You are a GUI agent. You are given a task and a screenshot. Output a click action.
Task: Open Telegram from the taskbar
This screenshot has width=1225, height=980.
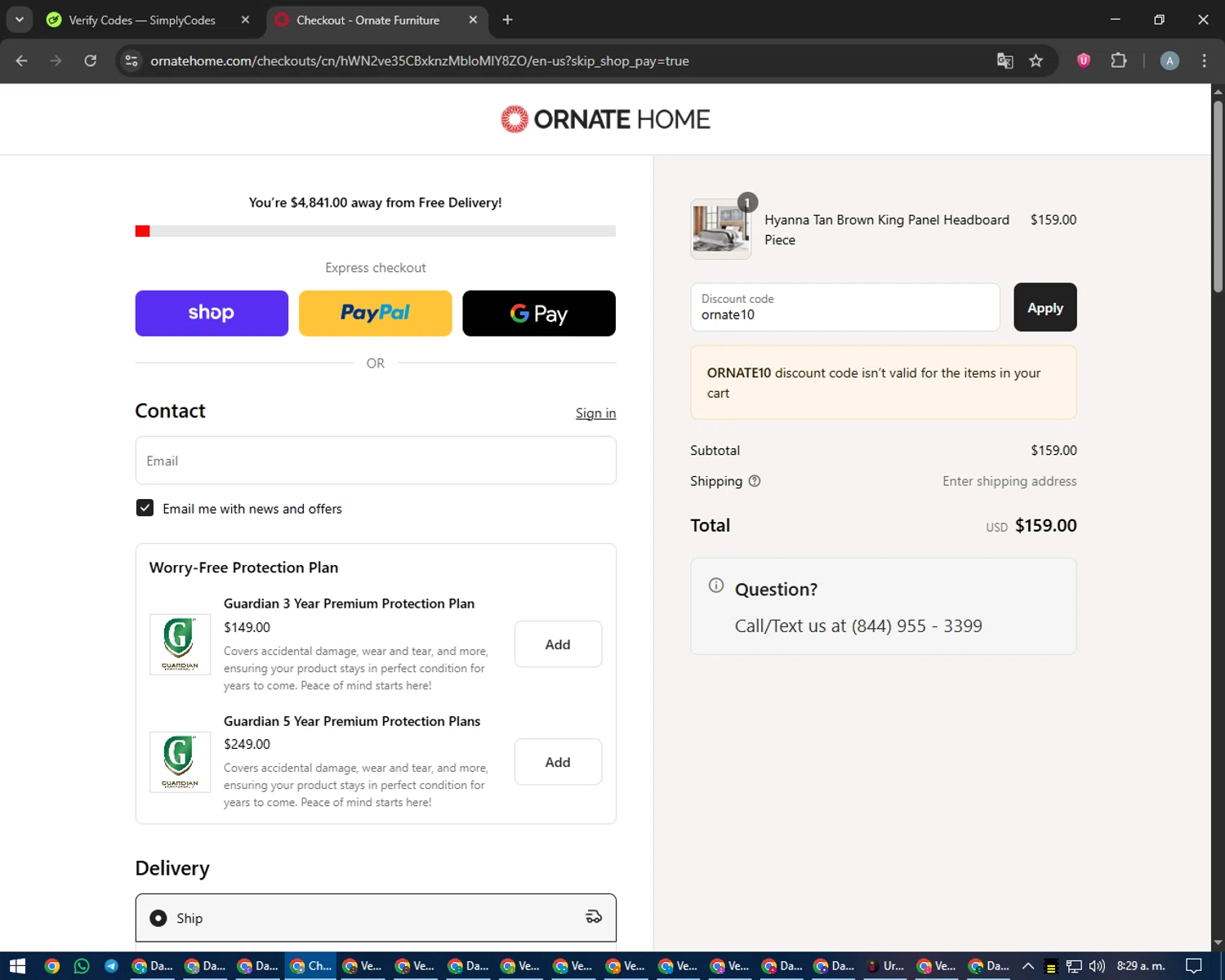pos(111,966)
